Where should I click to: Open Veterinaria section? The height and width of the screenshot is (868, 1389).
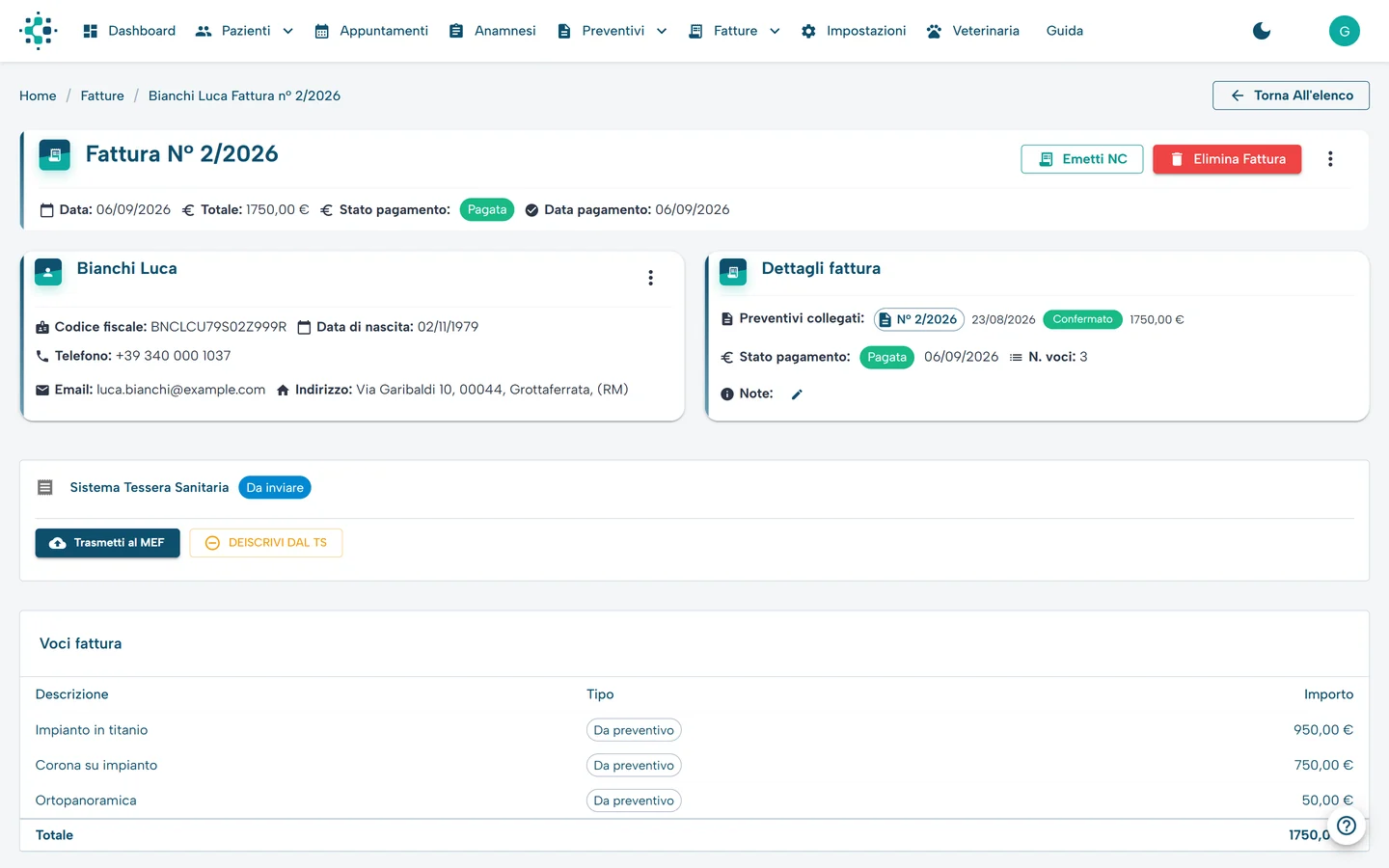pos(972,31)
